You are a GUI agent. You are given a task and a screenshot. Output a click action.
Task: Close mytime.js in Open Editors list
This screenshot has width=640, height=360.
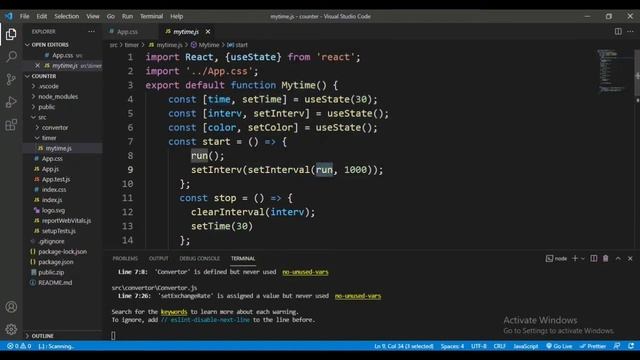tap(37, 65)
